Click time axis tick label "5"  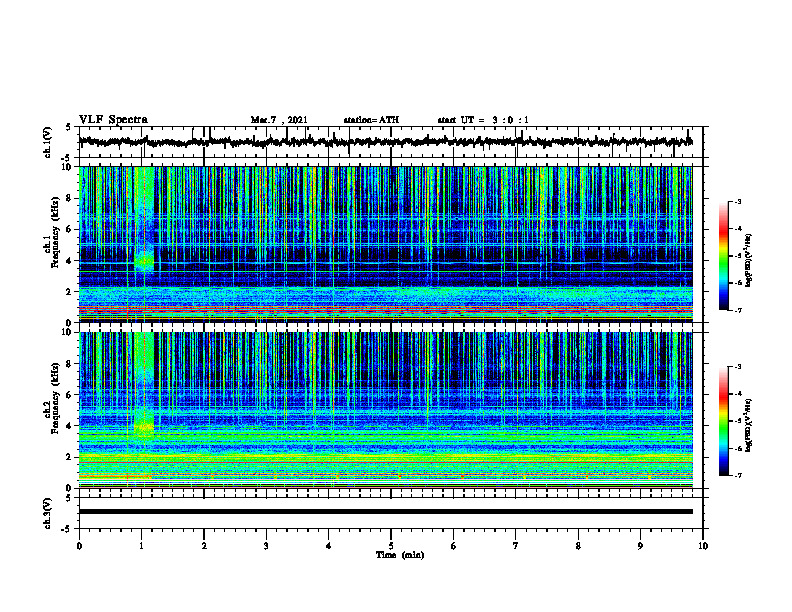[391, 546]
